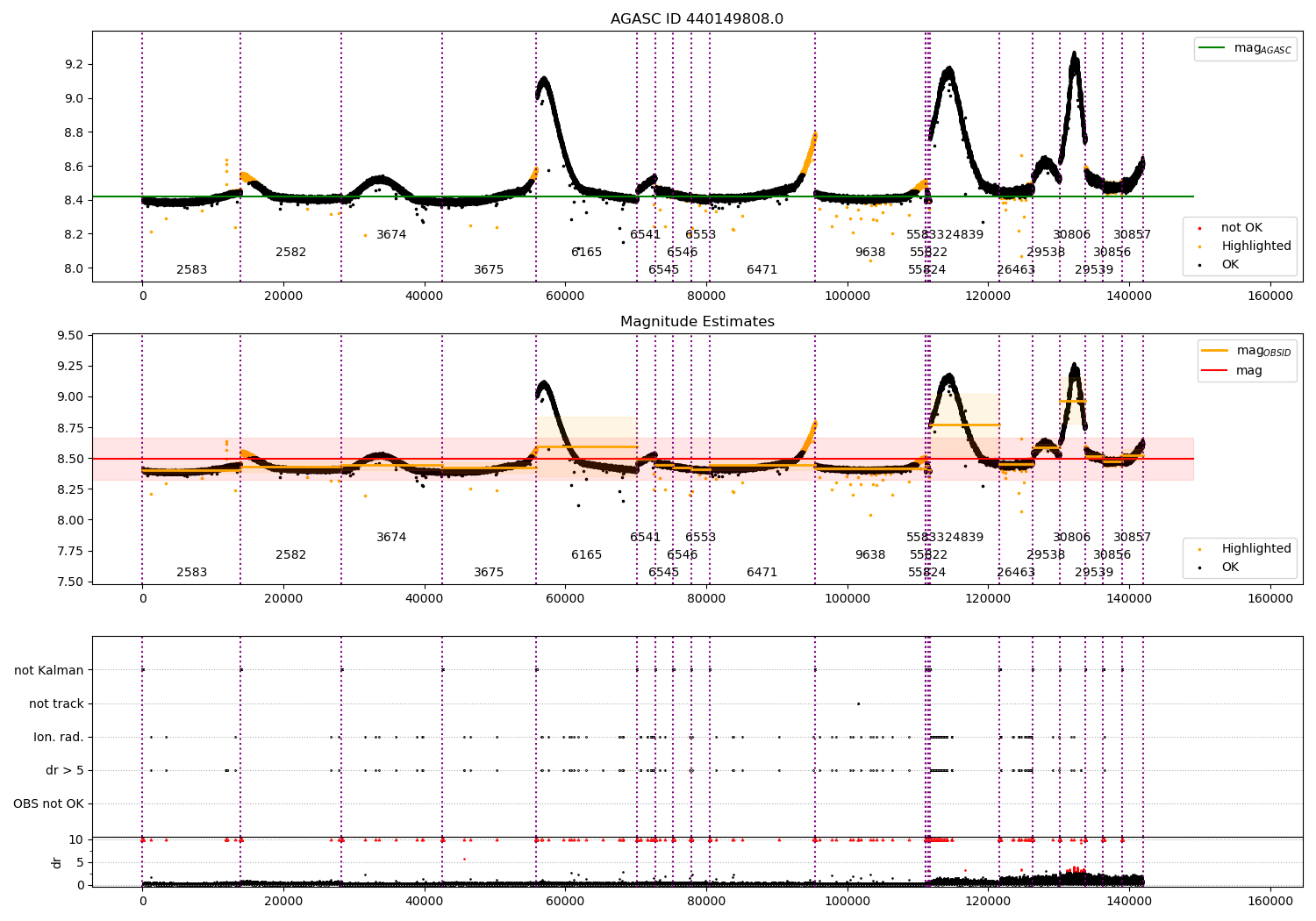The width and height of the screenshot is (1316, 921).
Task: Click obsid label 30857 in the top panel
Action: click(x=1133, y=235)
